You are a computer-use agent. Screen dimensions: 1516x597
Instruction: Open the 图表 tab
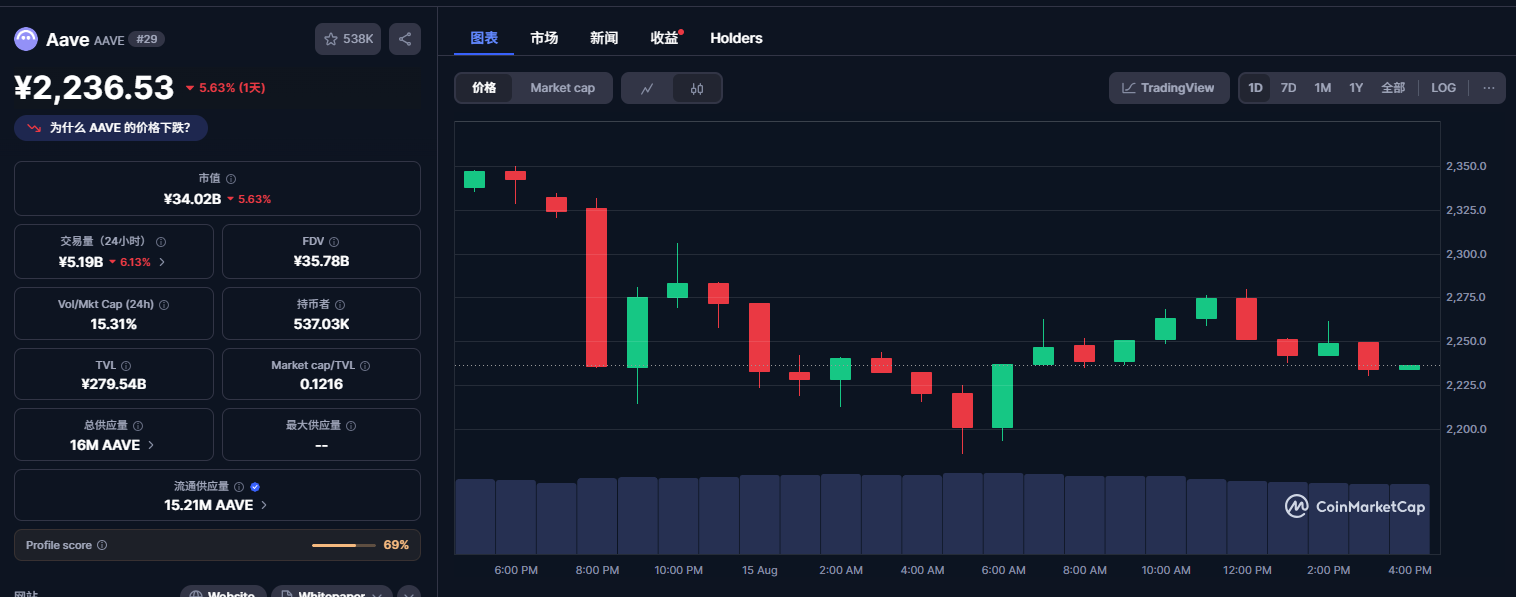pos(484,38)
